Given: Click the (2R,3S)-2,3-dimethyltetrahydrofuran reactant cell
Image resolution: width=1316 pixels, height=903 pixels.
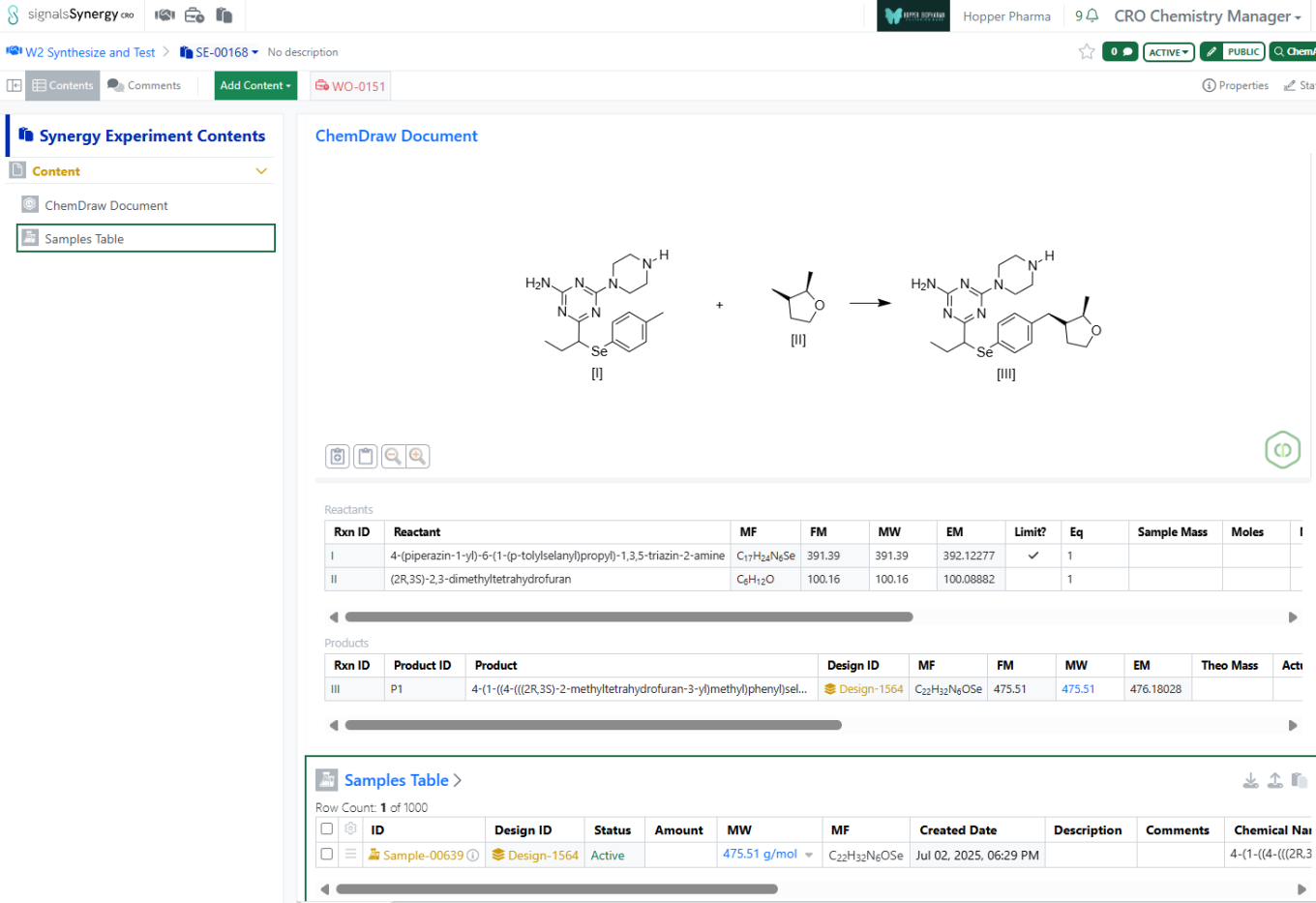Looking at the screenshot, I should coord(557,579).
